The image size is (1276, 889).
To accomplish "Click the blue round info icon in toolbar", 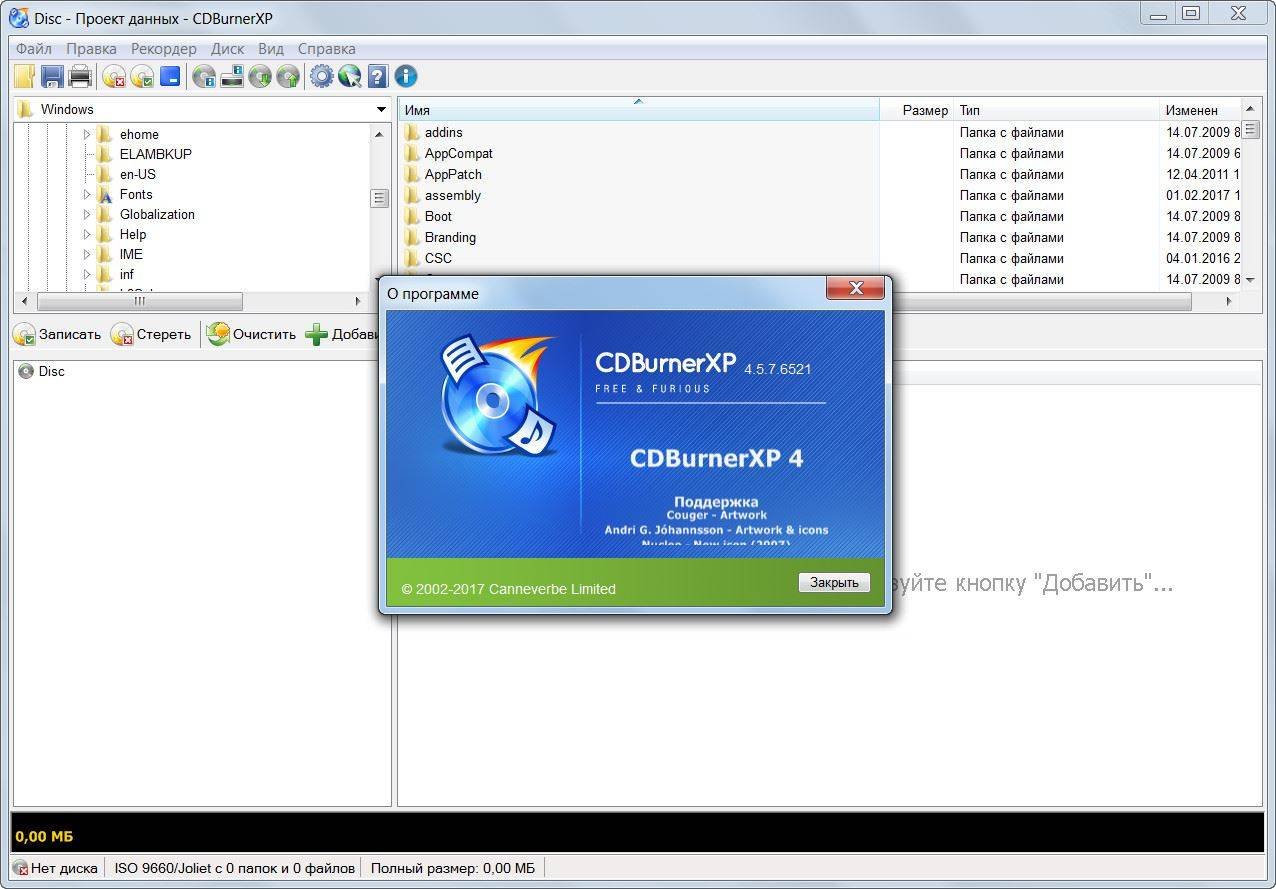I will coord(405,76).
